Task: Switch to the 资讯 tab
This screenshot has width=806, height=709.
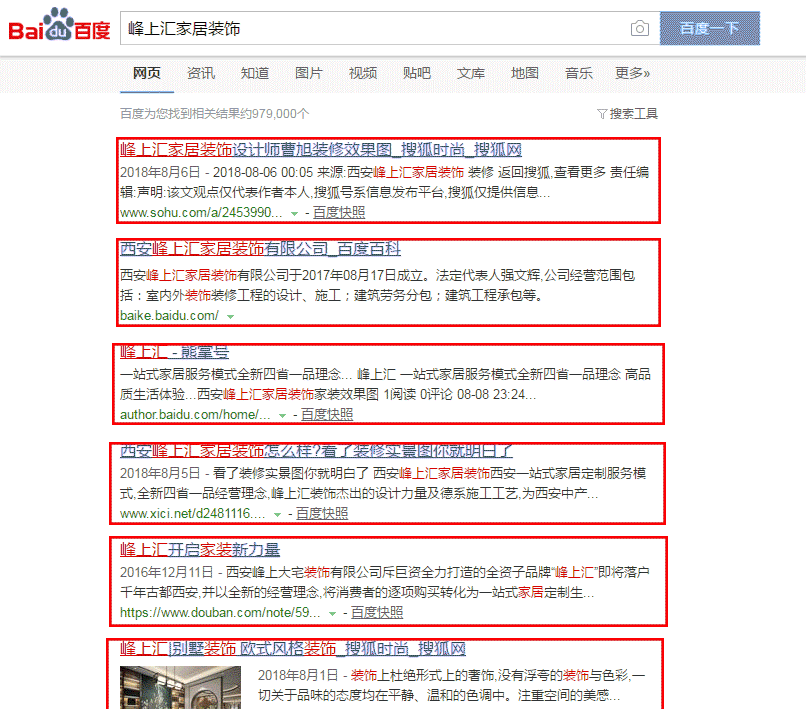Action: pyautogui.click(x=201, y=74)
